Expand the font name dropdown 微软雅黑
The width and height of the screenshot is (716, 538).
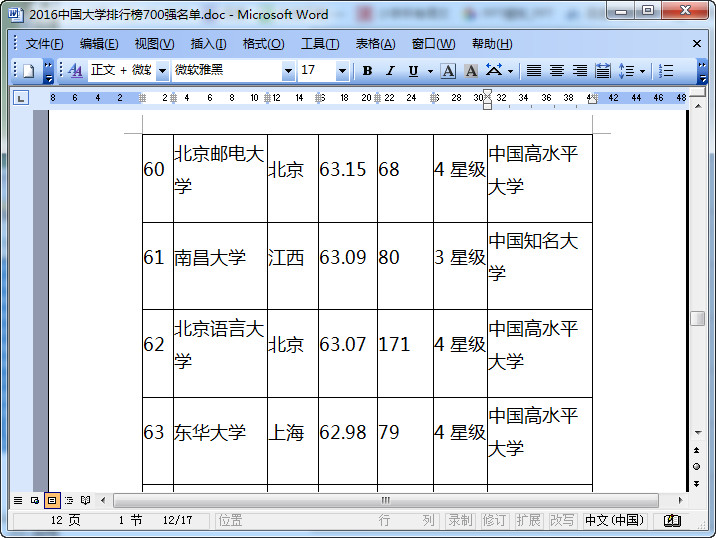288,71
